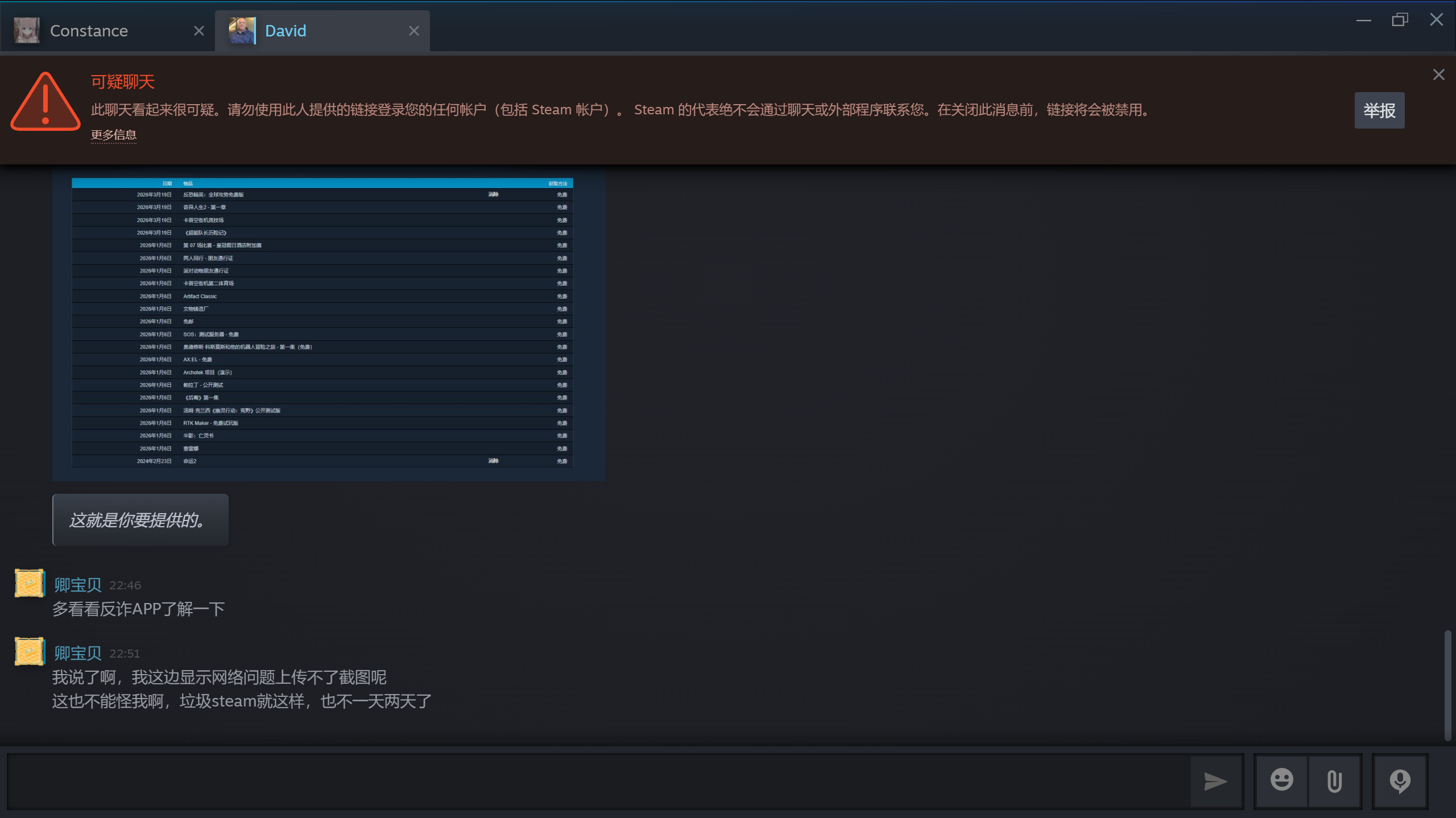Close the David chat tab

(x=413, y=31)
